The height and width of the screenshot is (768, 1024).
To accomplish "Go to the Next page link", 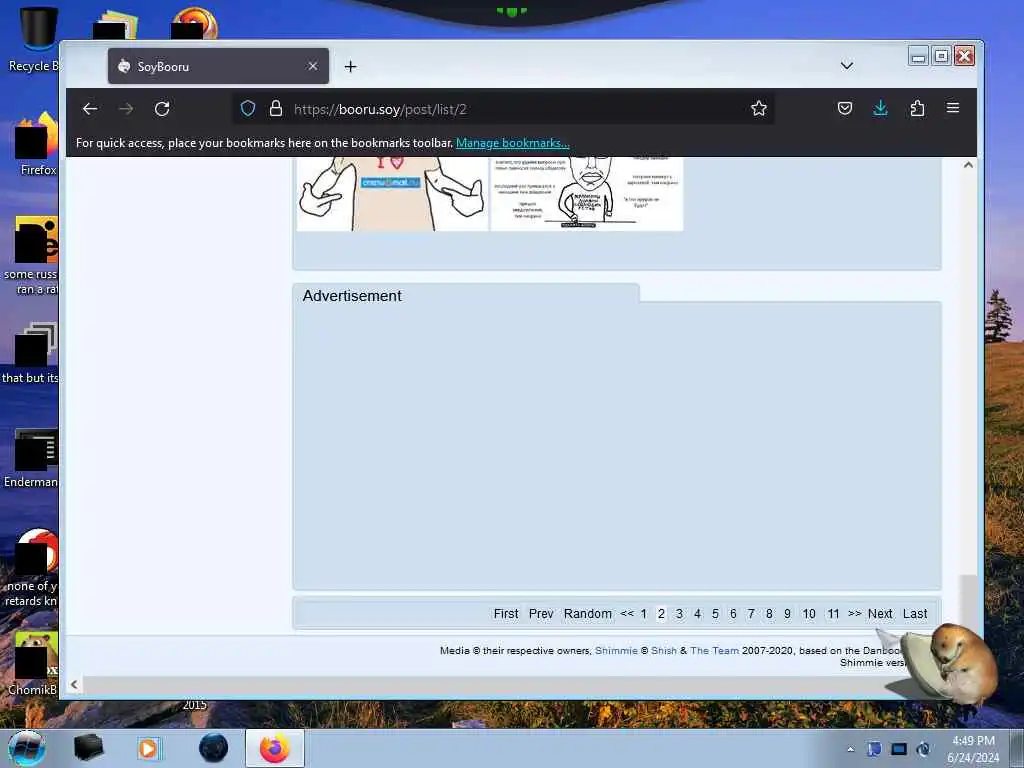I will pyautogui.click(x=880, y=614).
